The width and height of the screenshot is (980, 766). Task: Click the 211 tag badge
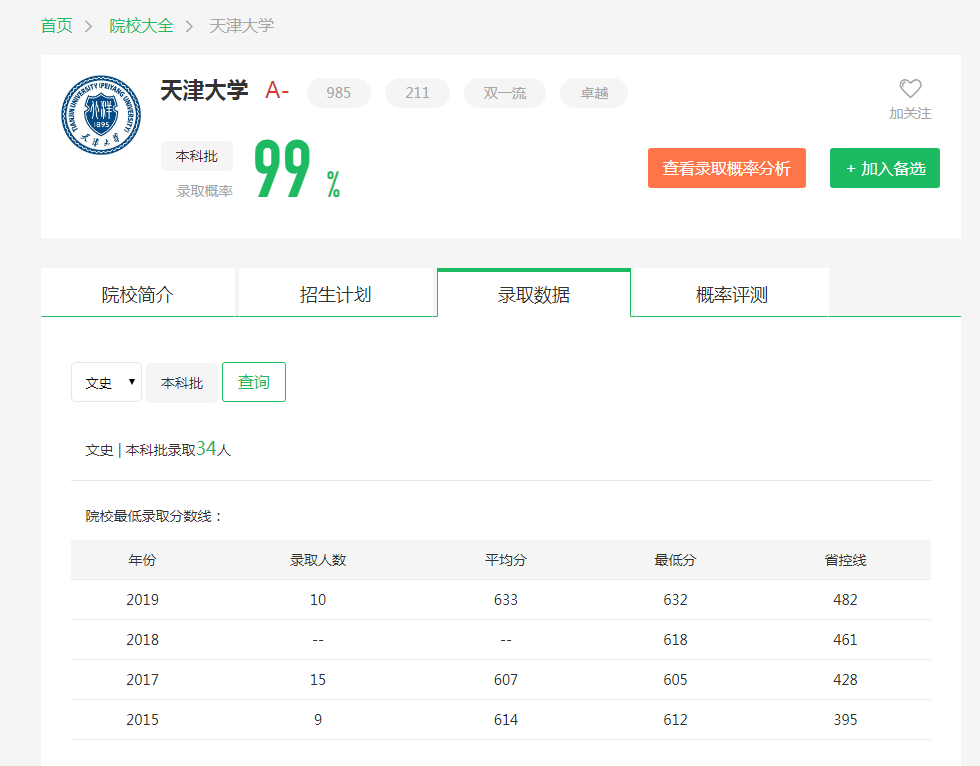[418, 93]
